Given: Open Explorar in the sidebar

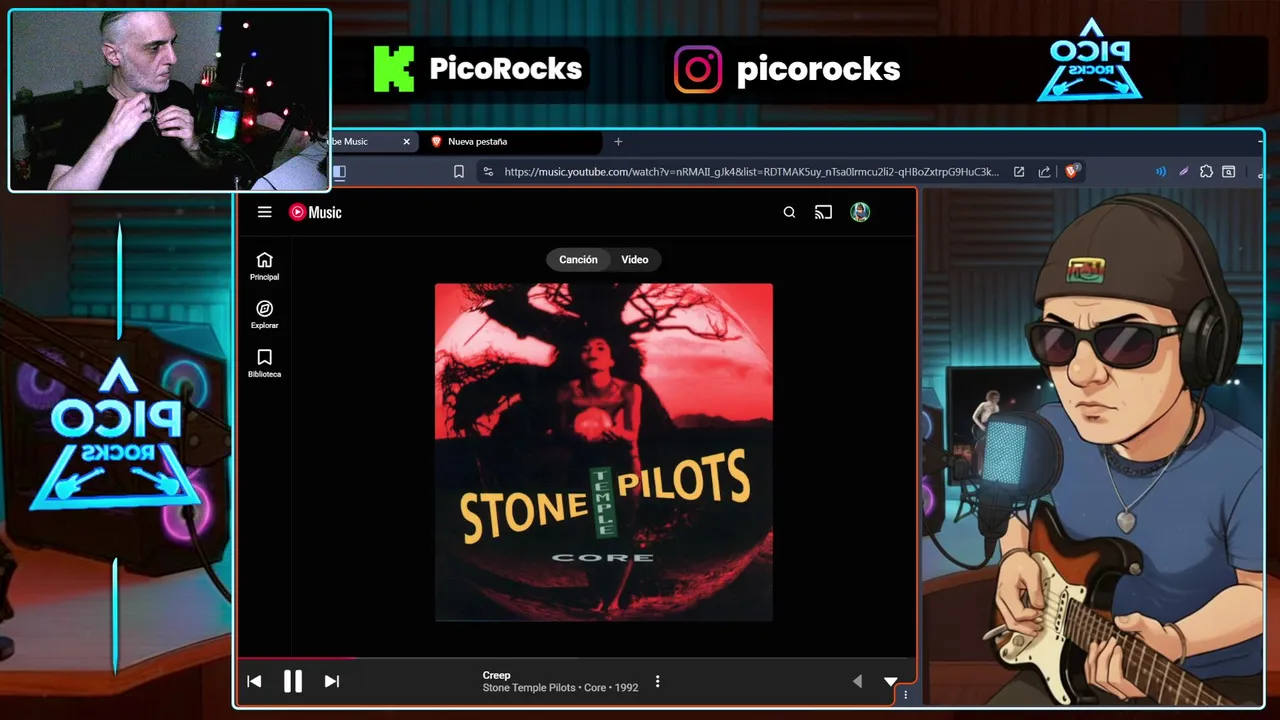Looking at the screenshot, I should tap(265, 315).
